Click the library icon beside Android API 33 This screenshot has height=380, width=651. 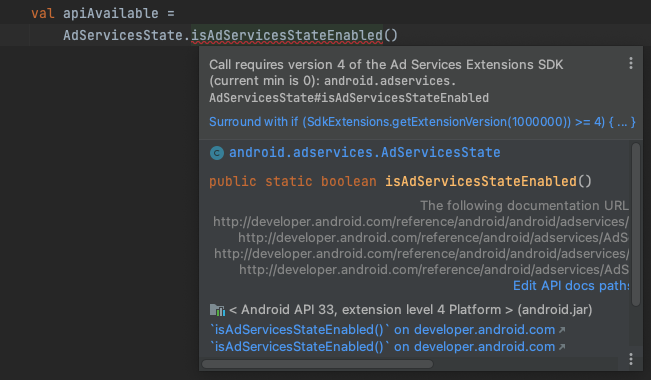tap(217, 310)
